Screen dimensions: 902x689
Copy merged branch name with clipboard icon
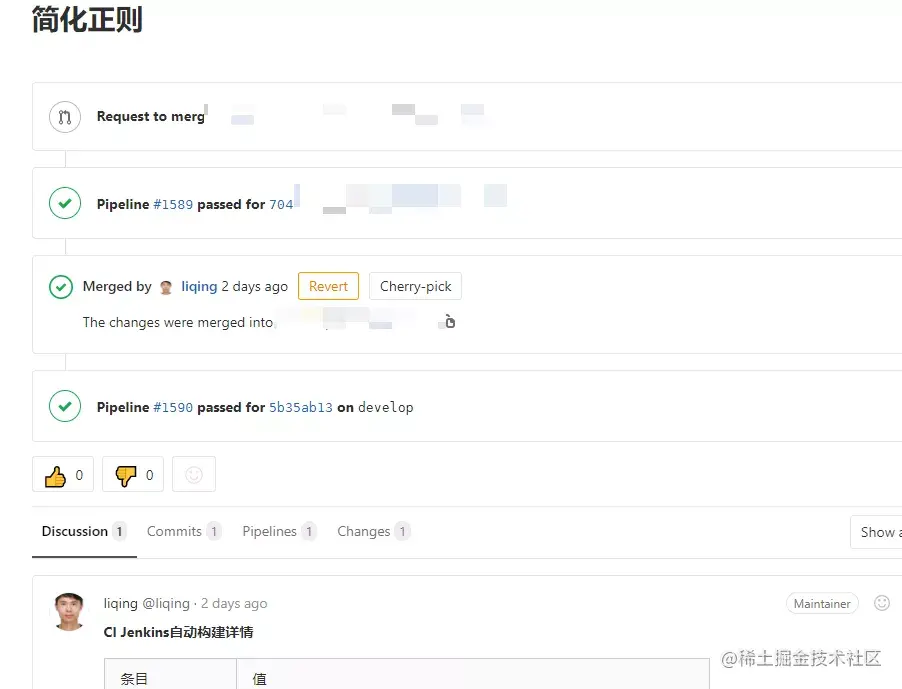(x=450, y=322)
